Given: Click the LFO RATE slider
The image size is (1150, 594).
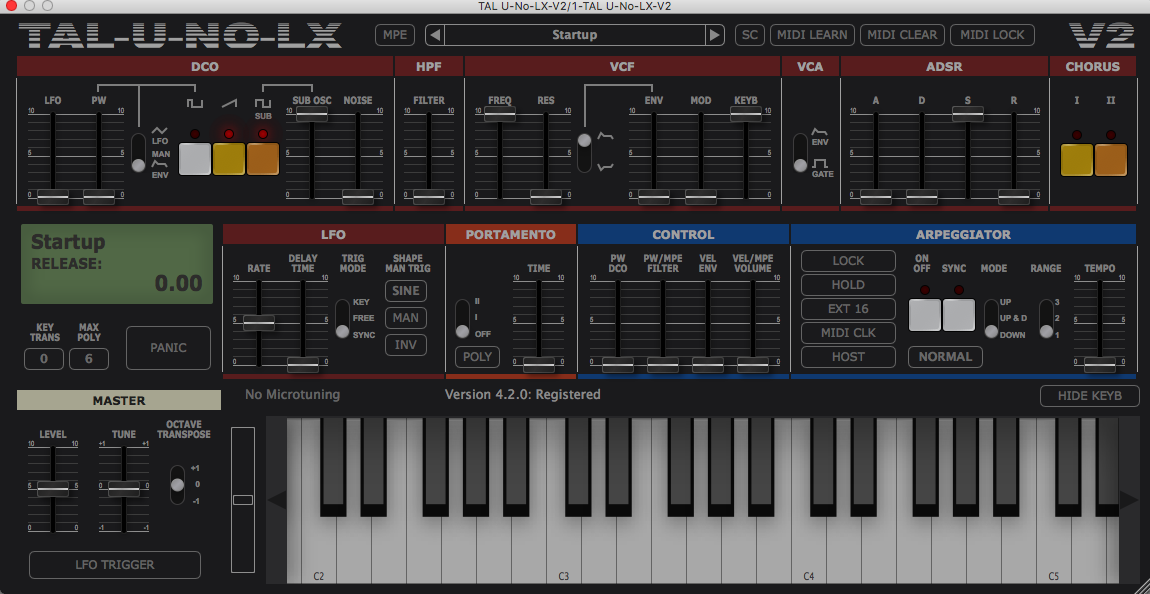Looking at the screenshot, I should tap(260, 322).
